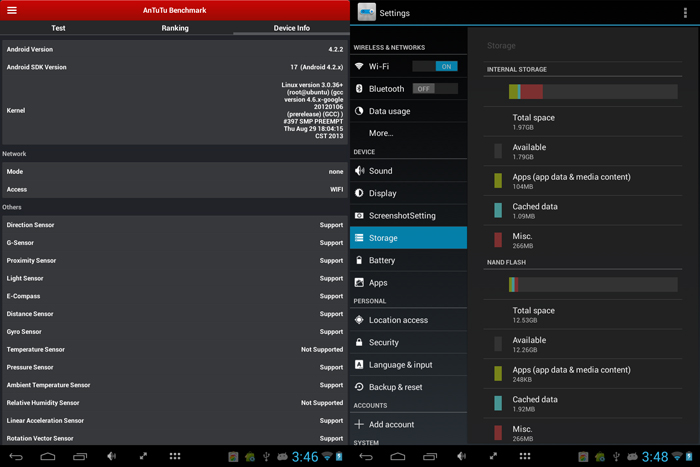The height and width of the screenshot is (467, 700).
Task: Click the Temperature Sensor row
Action: tap(175, 349)
